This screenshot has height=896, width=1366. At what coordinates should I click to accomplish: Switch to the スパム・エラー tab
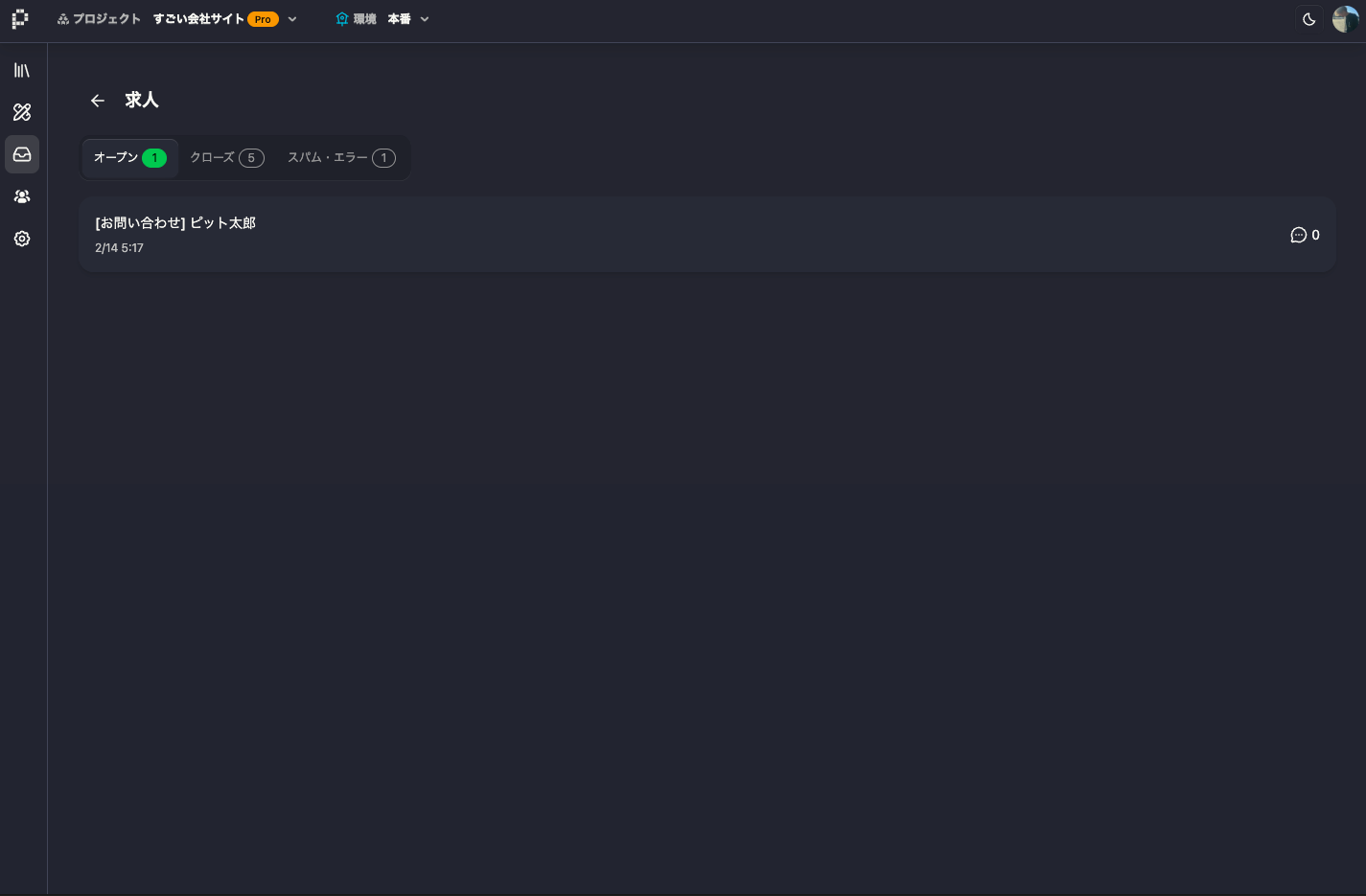(x=341, y=158)
